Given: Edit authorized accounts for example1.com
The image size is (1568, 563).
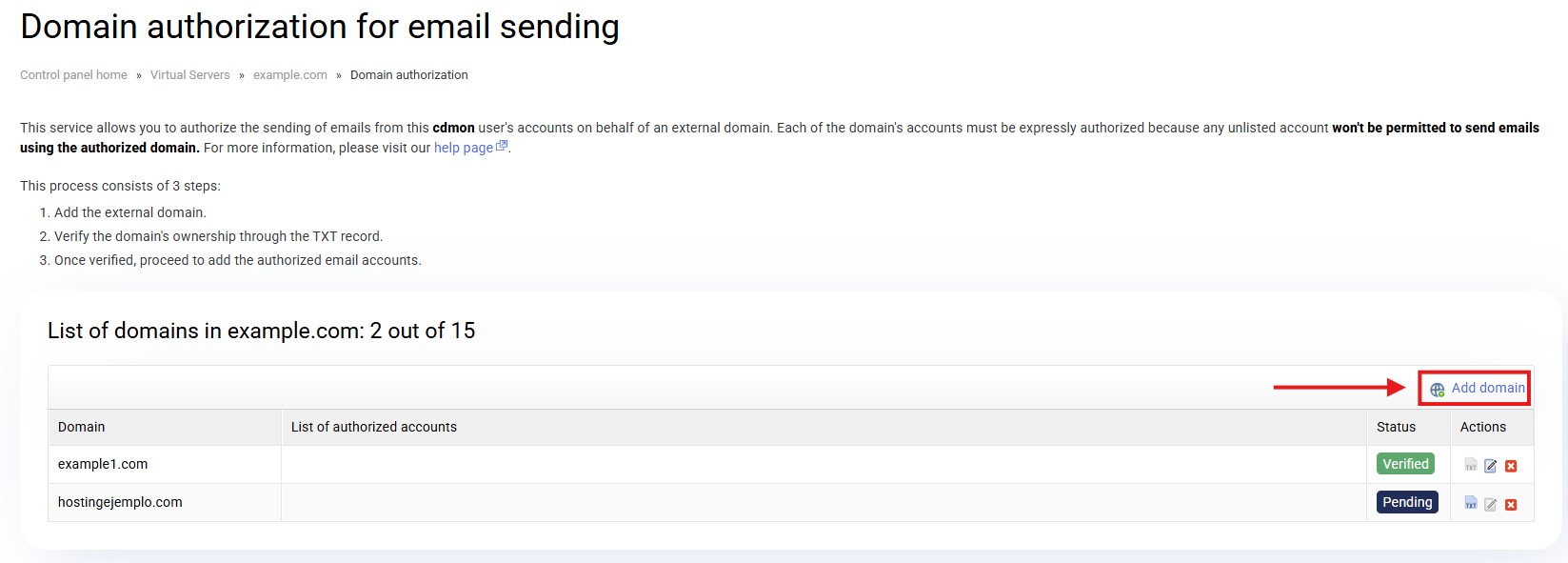Looking at the screenshot, I should click(x=1491, y=466).
